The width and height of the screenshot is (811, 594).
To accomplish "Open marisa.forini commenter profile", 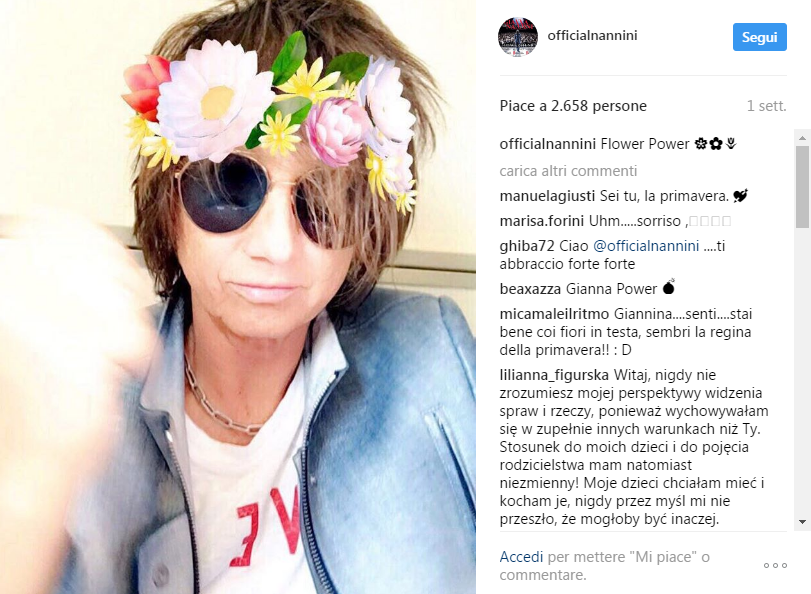I will click(542, 221).
